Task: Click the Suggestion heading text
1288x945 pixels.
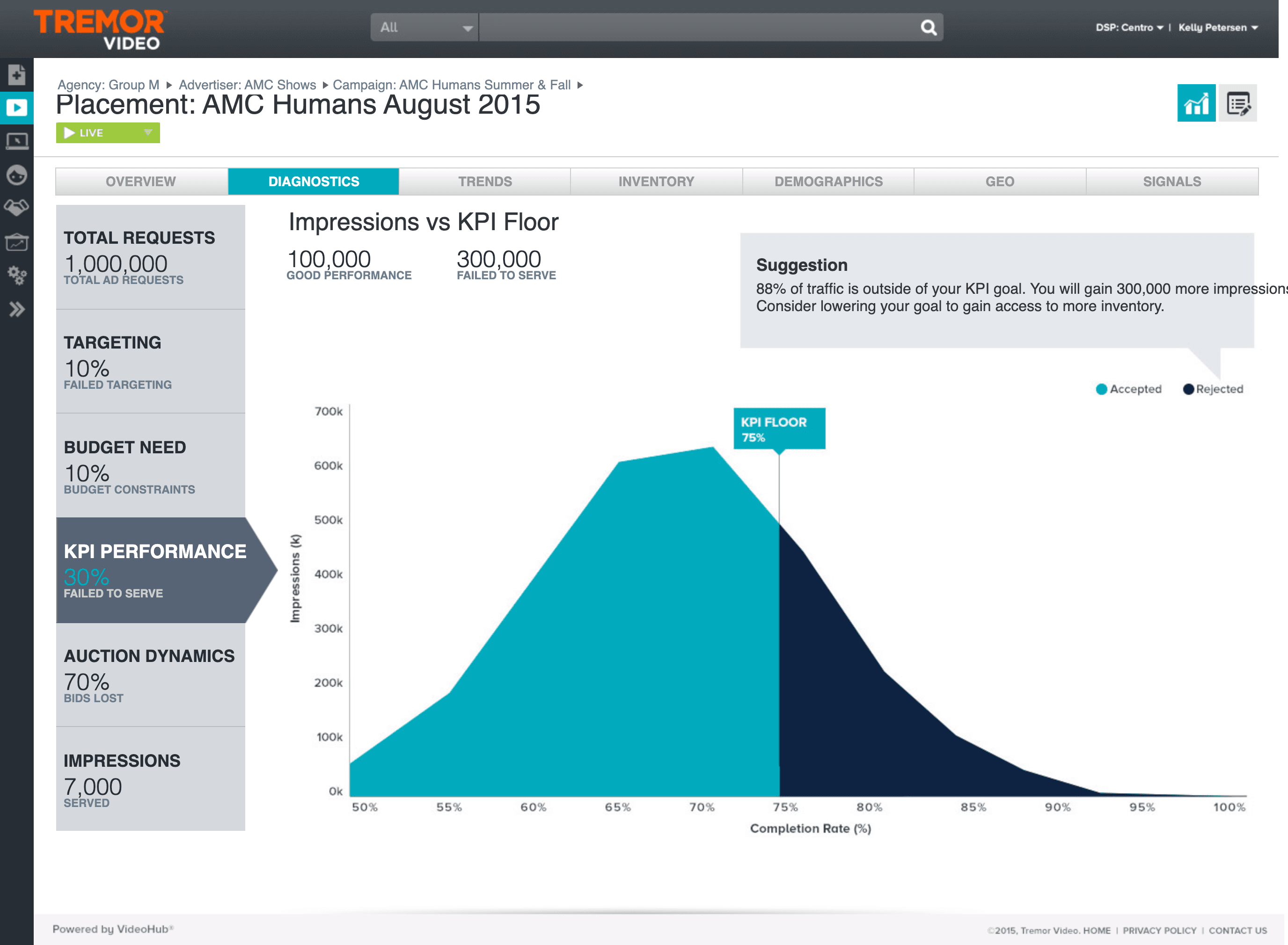Action: click(x=802, y=265)
